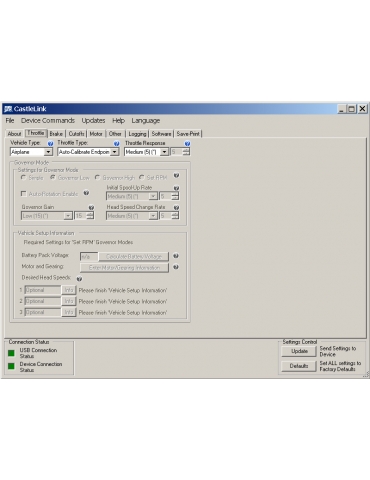Viewport: 370px width, 480px height.
Task: Open help for Desired Head Speeds
Action: point(79,279)
